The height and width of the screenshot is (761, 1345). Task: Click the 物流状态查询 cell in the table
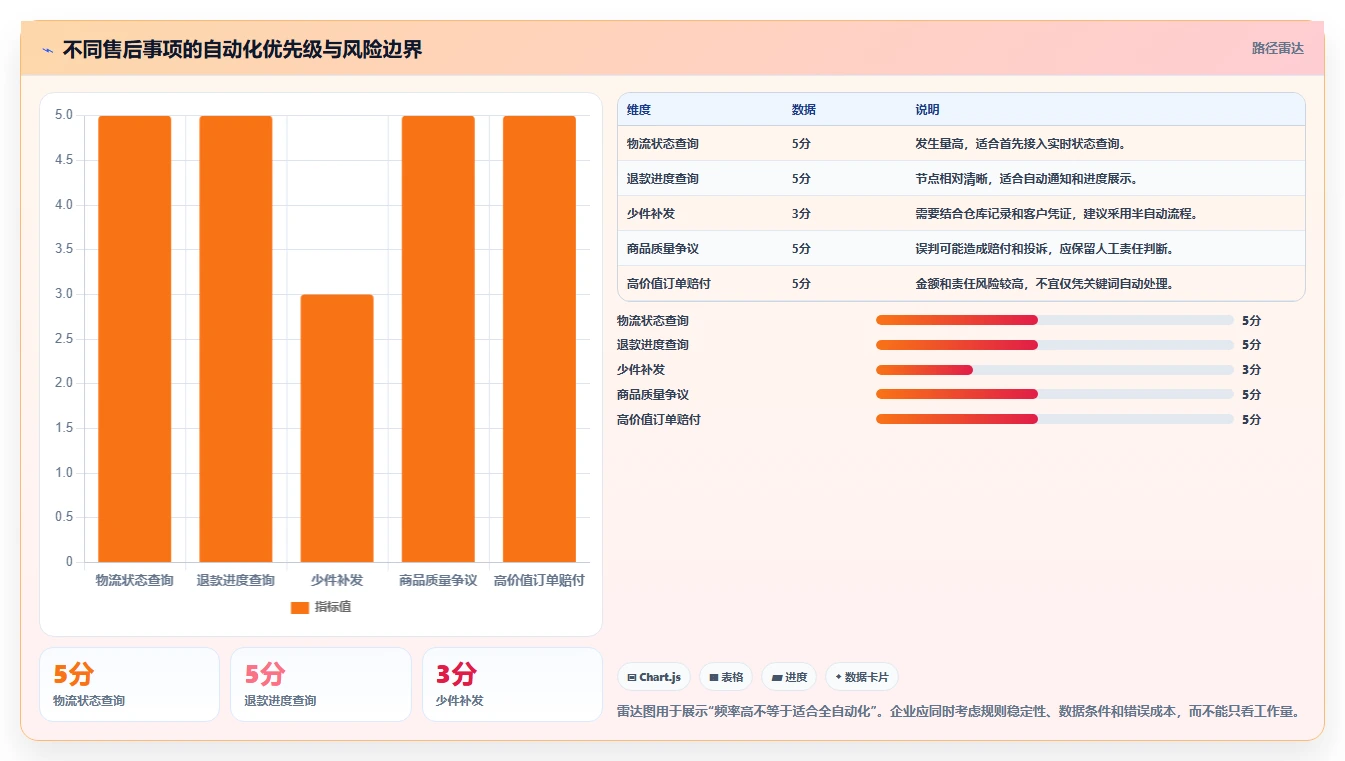[x=663, y=144]
